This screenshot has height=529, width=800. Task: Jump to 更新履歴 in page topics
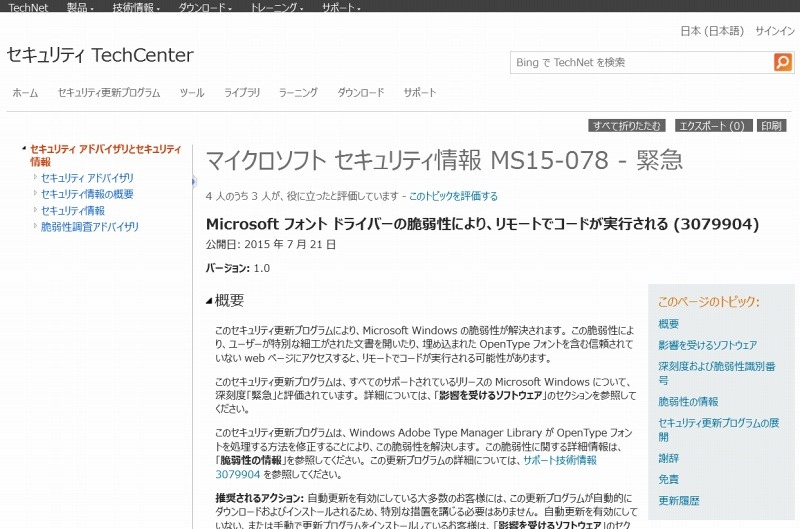click(679, 500)
